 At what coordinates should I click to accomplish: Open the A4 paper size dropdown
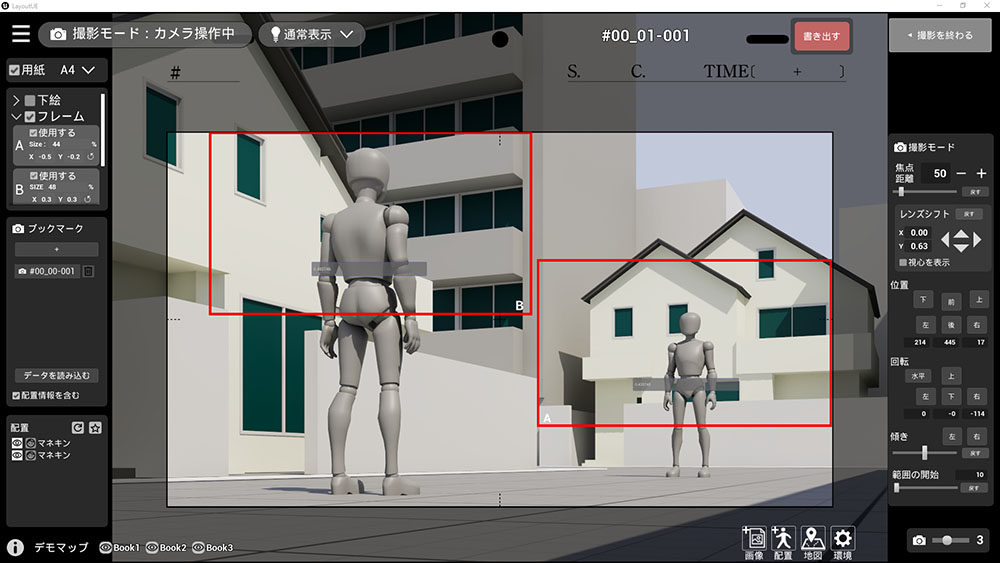[78, 70]
